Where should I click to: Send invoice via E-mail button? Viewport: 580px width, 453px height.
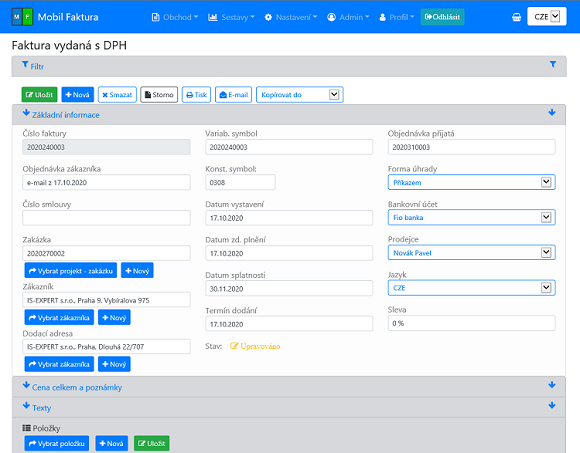(x=234, y=95)
